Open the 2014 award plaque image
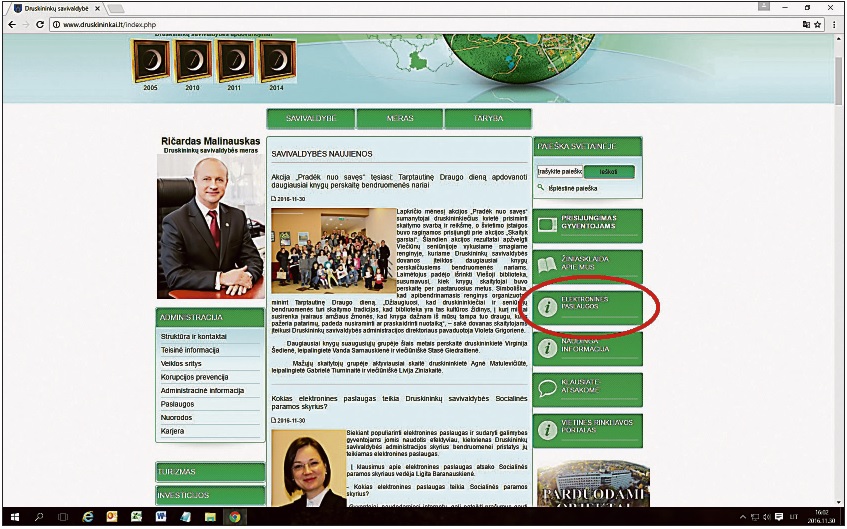Viewport: 847px width, 529px height. pyautogui.click(x=277, y=61)
